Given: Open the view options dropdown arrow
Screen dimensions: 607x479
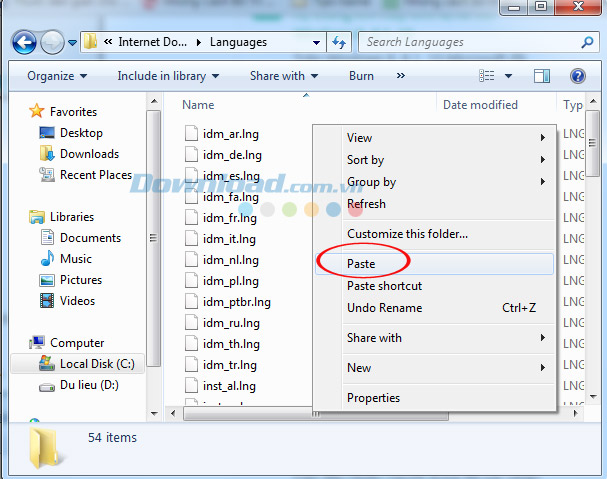Looking at the screenshot, I should pyautogui.click(x=508, y=76).
